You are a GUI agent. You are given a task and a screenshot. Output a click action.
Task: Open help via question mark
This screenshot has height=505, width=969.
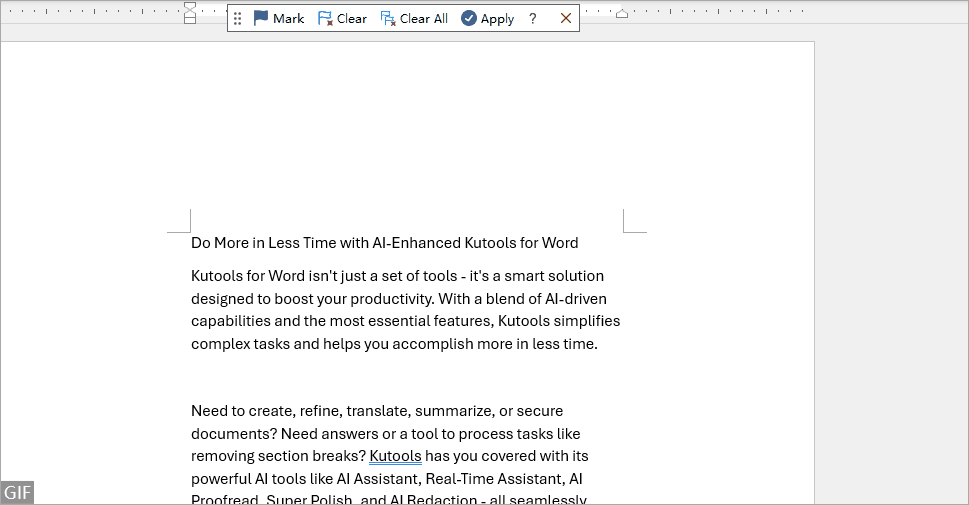533,19
